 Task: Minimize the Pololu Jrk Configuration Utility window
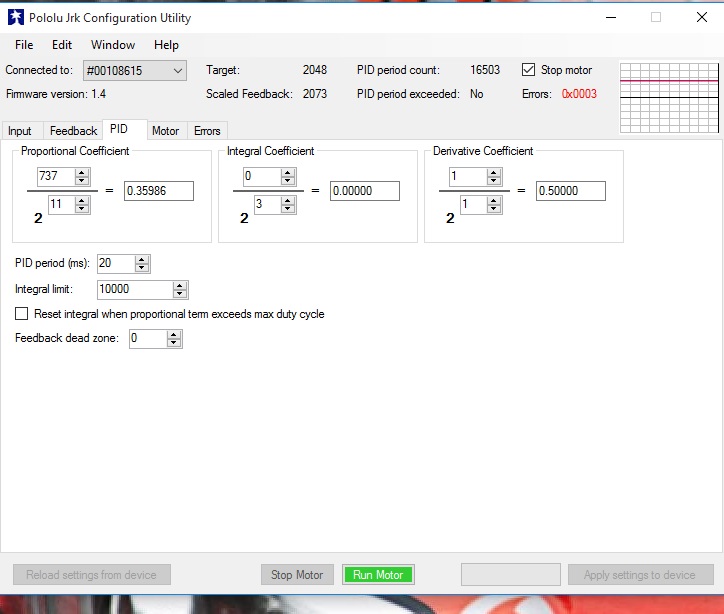tap(611, 18)
